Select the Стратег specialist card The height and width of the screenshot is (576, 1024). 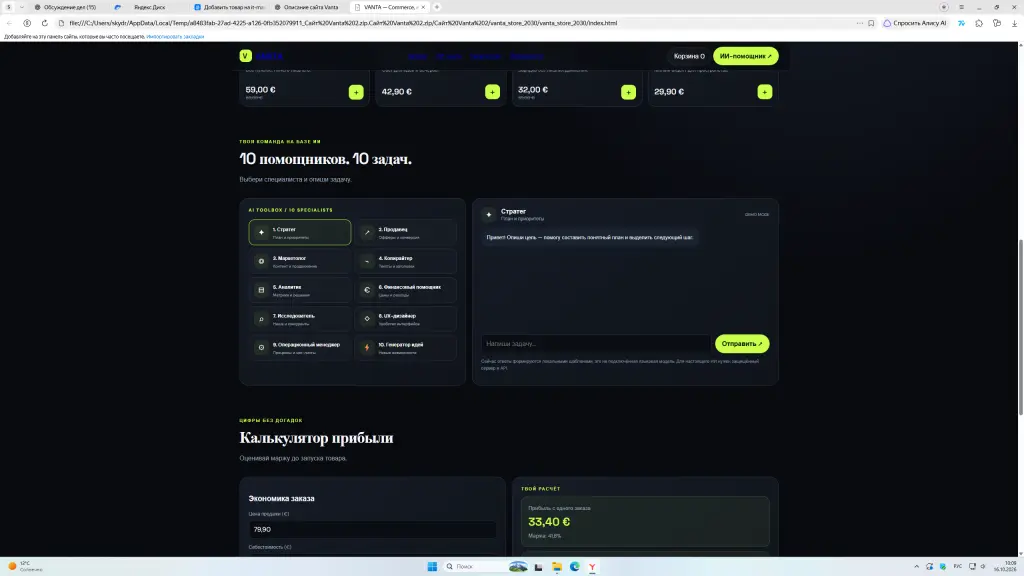coord(300,232)
